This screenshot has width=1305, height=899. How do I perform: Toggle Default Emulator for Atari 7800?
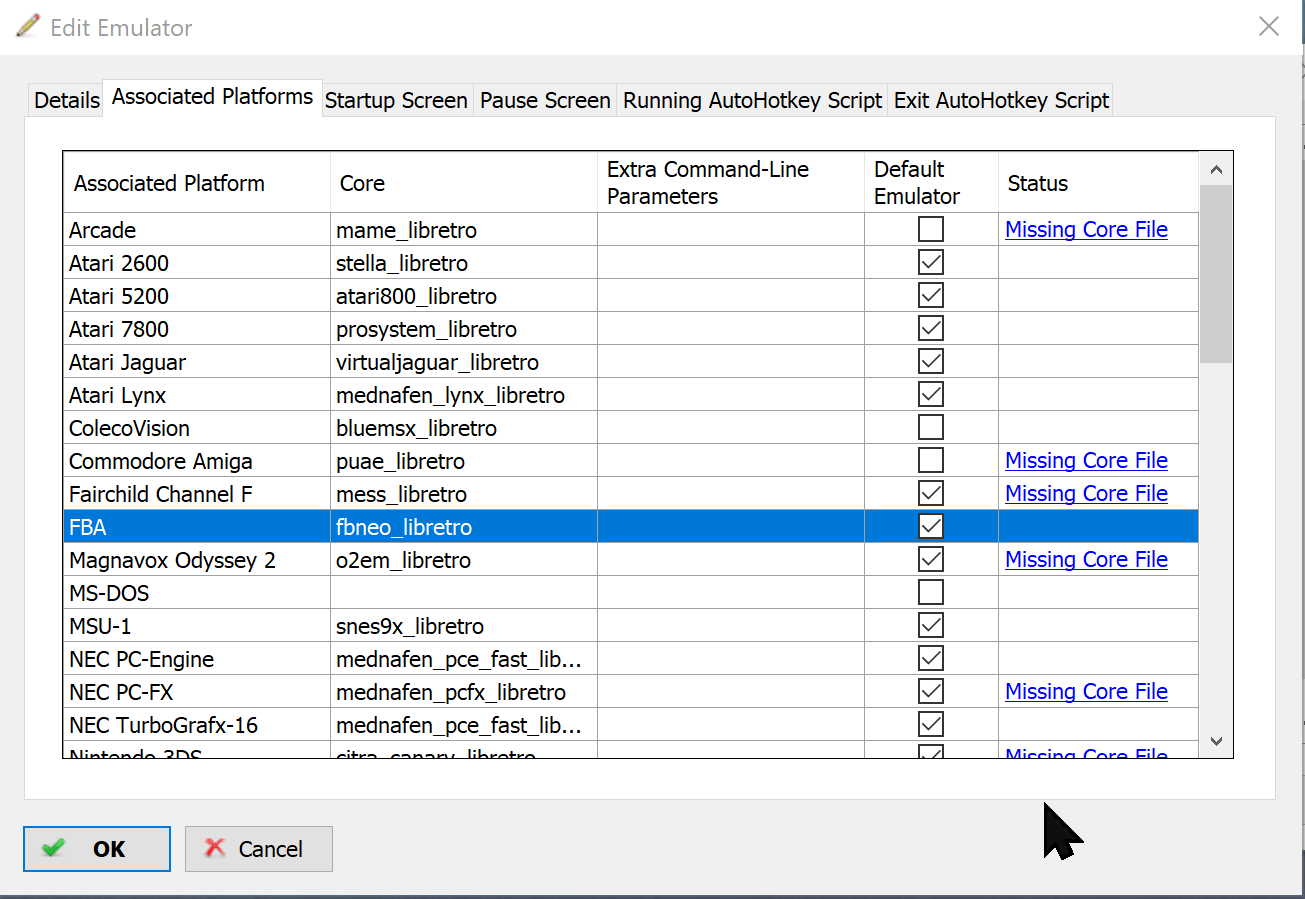coord(931,328)
